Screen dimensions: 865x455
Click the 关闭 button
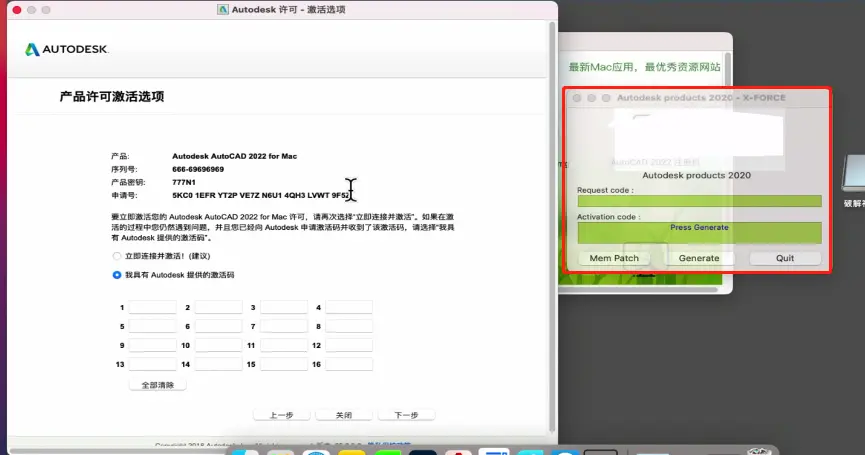344,415
